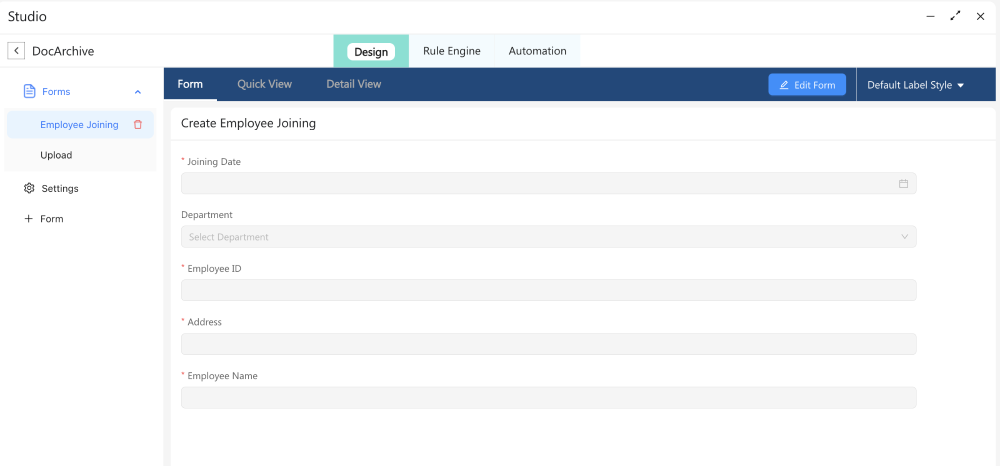This screenshot has width=1000, height=466.
Task: Delete the Employee Joining form via trash icon
Action: pos(138,125)
